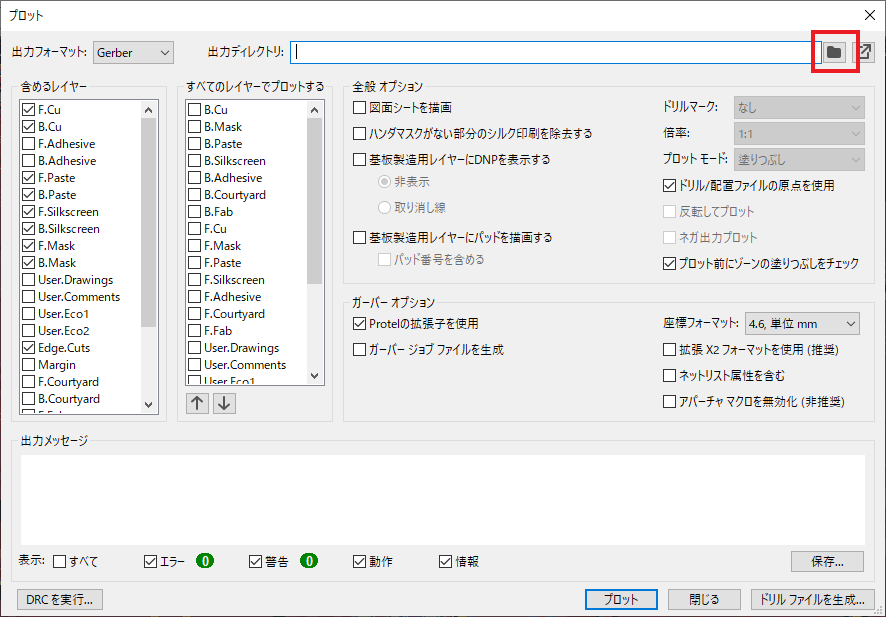Enable B.Adhesive in included layers
886x617 pixels.
[28, 160]
